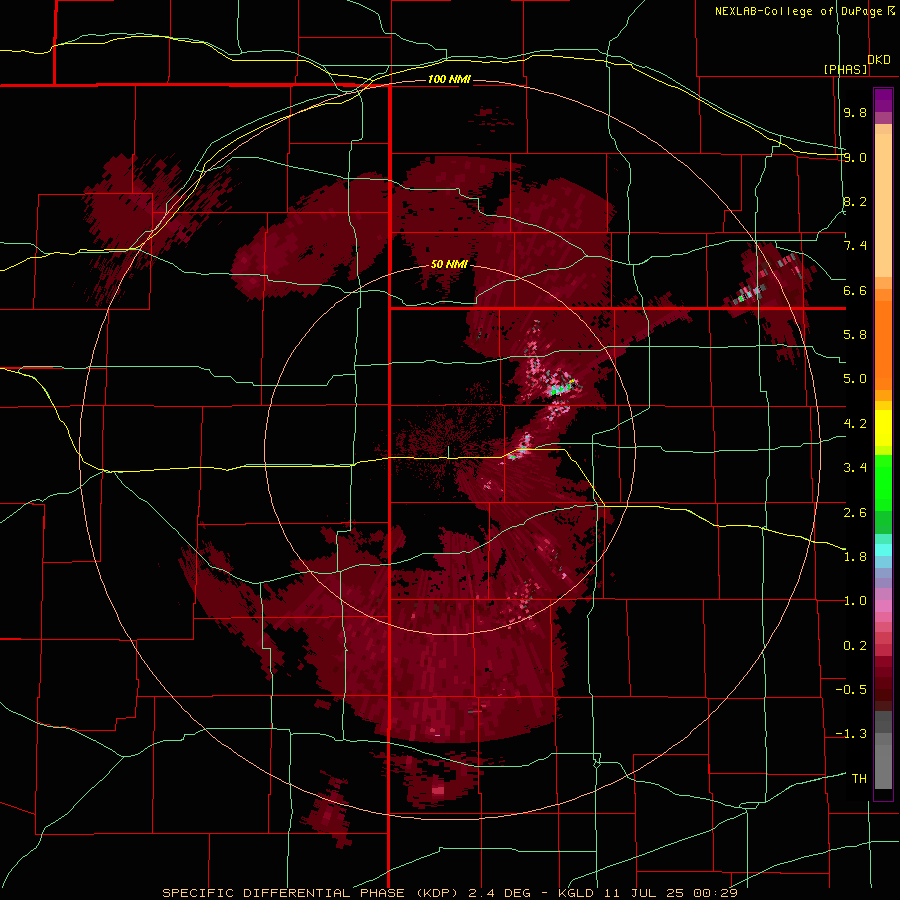This screenshot has width=900, height=900.
Task: Click the -0.5 value on color scale
Action: click(851, 690)
